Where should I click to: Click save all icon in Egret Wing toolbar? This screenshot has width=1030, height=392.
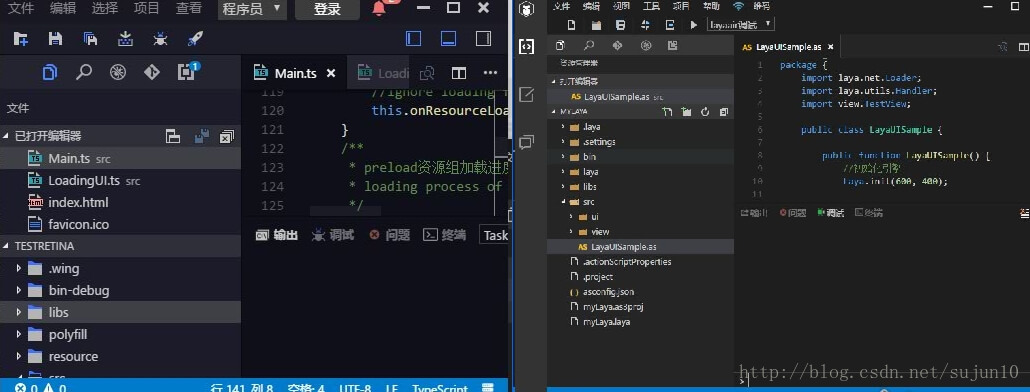(x=91, y=39)
